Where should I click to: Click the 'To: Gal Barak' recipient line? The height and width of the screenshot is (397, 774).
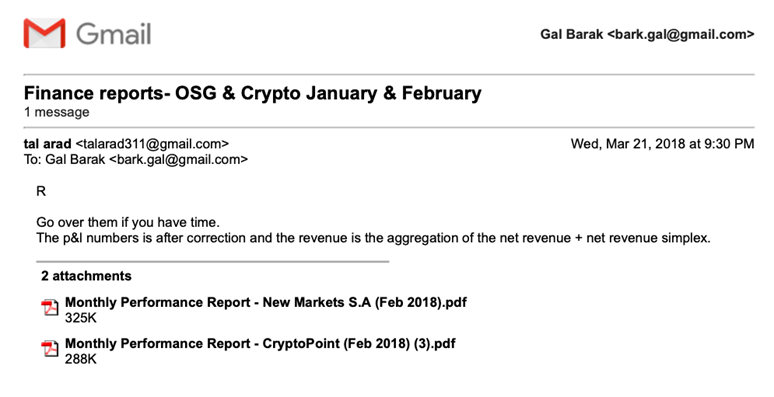click(x=136, y=159)
